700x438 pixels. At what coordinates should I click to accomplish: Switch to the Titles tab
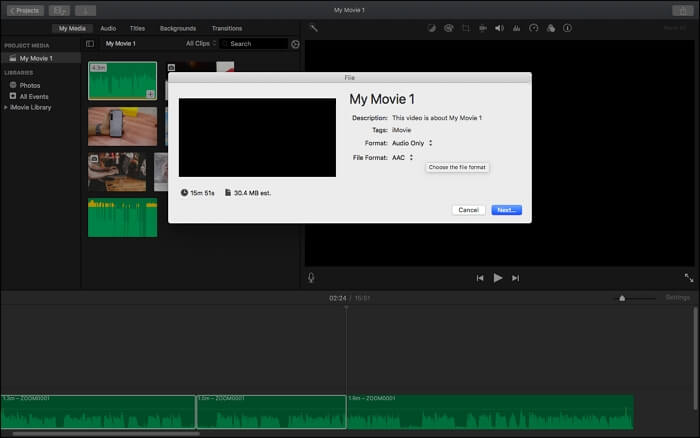pyautogui.click(x=137, y=28)
